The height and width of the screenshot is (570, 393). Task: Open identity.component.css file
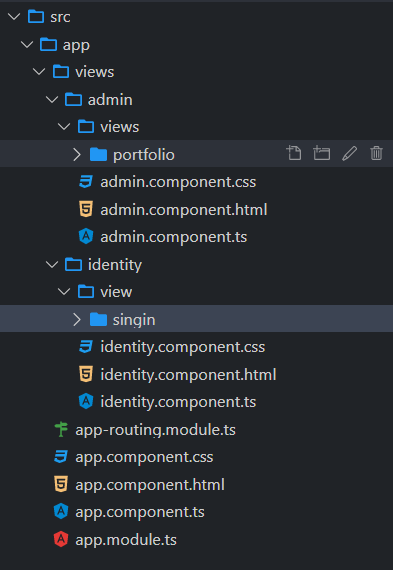[x=183, y=347]
